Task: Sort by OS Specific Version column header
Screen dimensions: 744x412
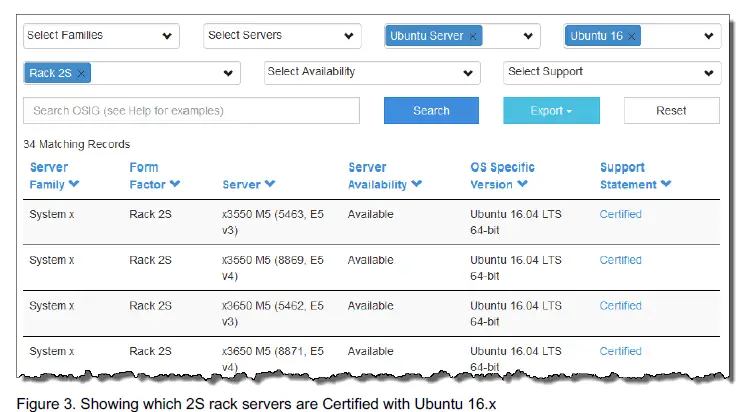Action: coord(502,176)
